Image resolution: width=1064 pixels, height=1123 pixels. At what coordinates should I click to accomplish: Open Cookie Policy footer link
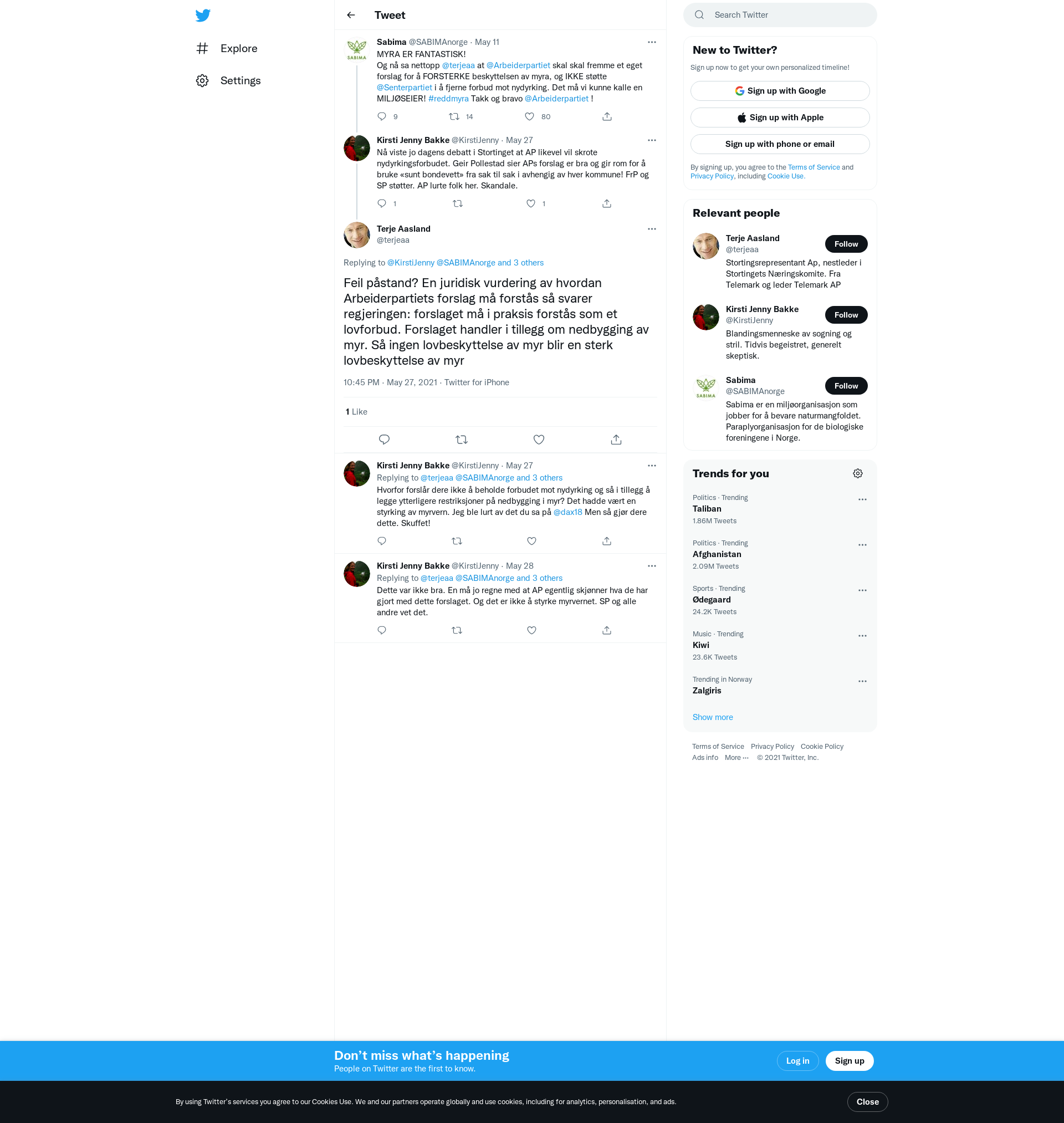[822, 747]
